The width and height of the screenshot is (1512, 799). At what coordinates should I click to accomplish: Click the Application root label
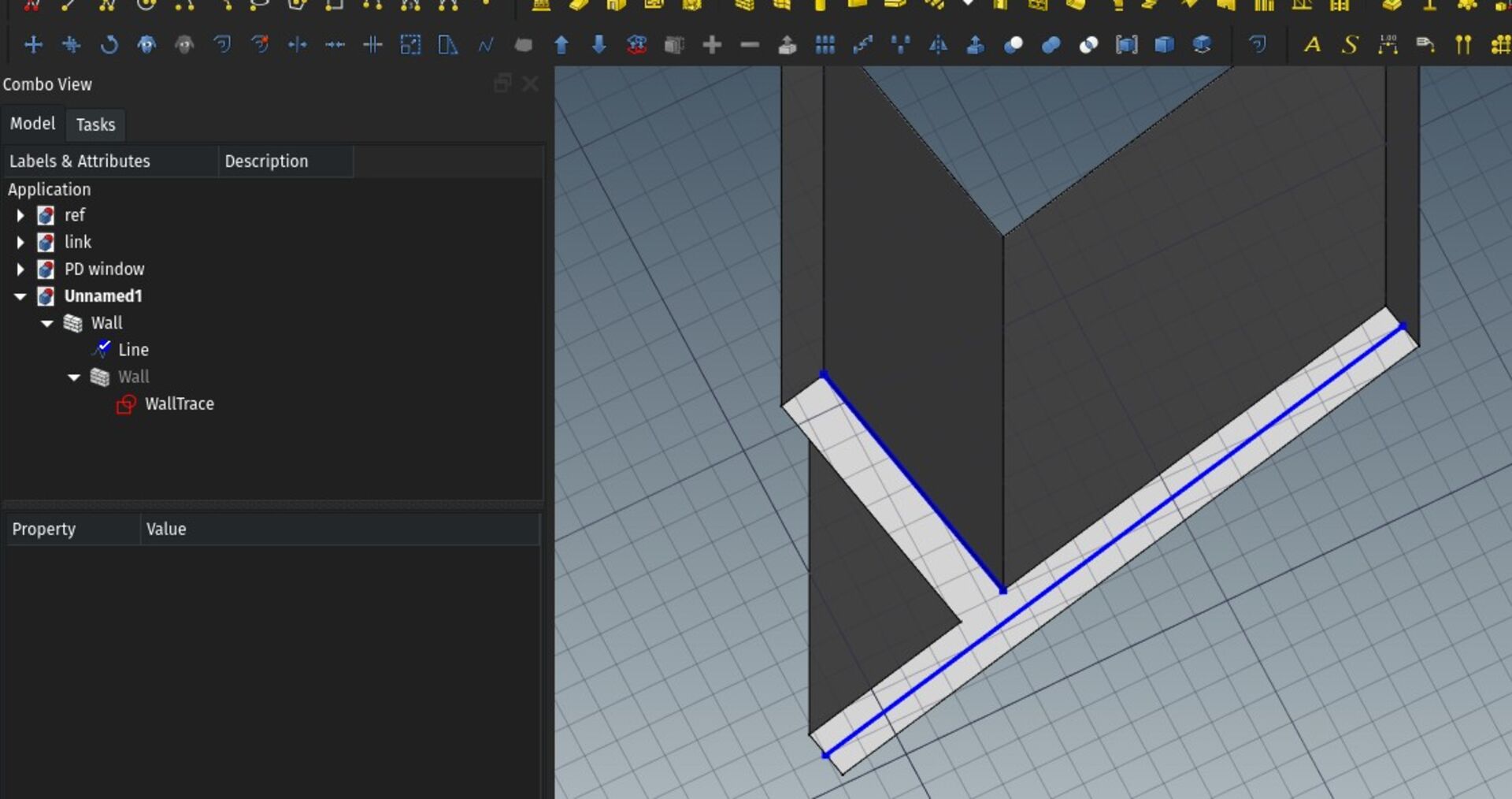click(49, 190)
